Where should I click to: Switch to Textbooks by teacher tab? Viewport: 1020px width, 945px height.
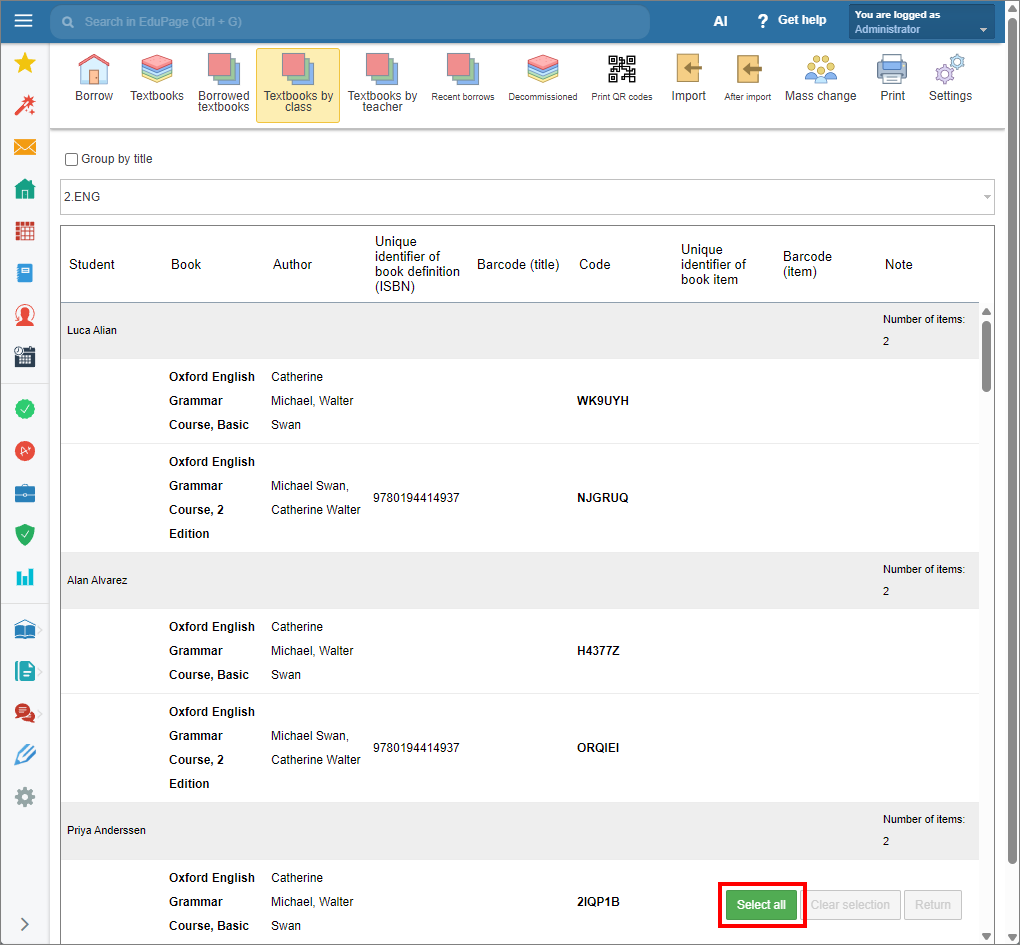tap(382, 85)
